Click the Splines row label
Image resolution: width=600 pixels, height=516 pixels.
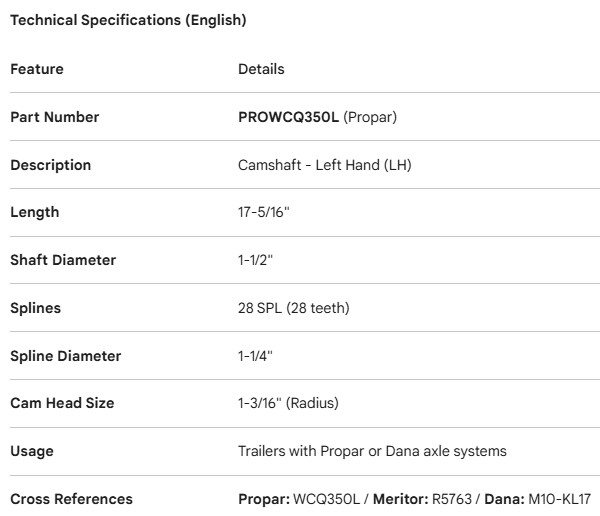coord(36,308)
